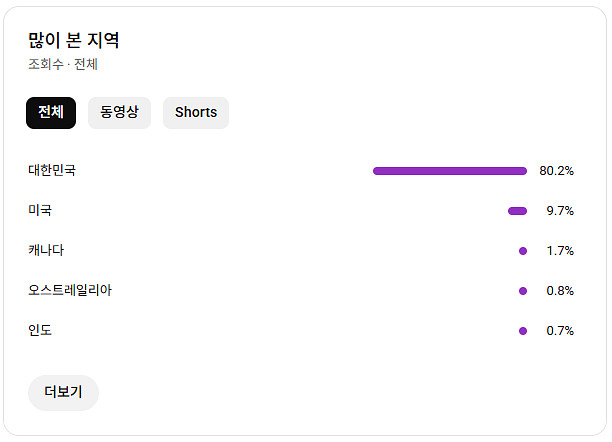The image size is (612, 442).
Task: Click the 1.7% value
Action: [x=560, y=251]
